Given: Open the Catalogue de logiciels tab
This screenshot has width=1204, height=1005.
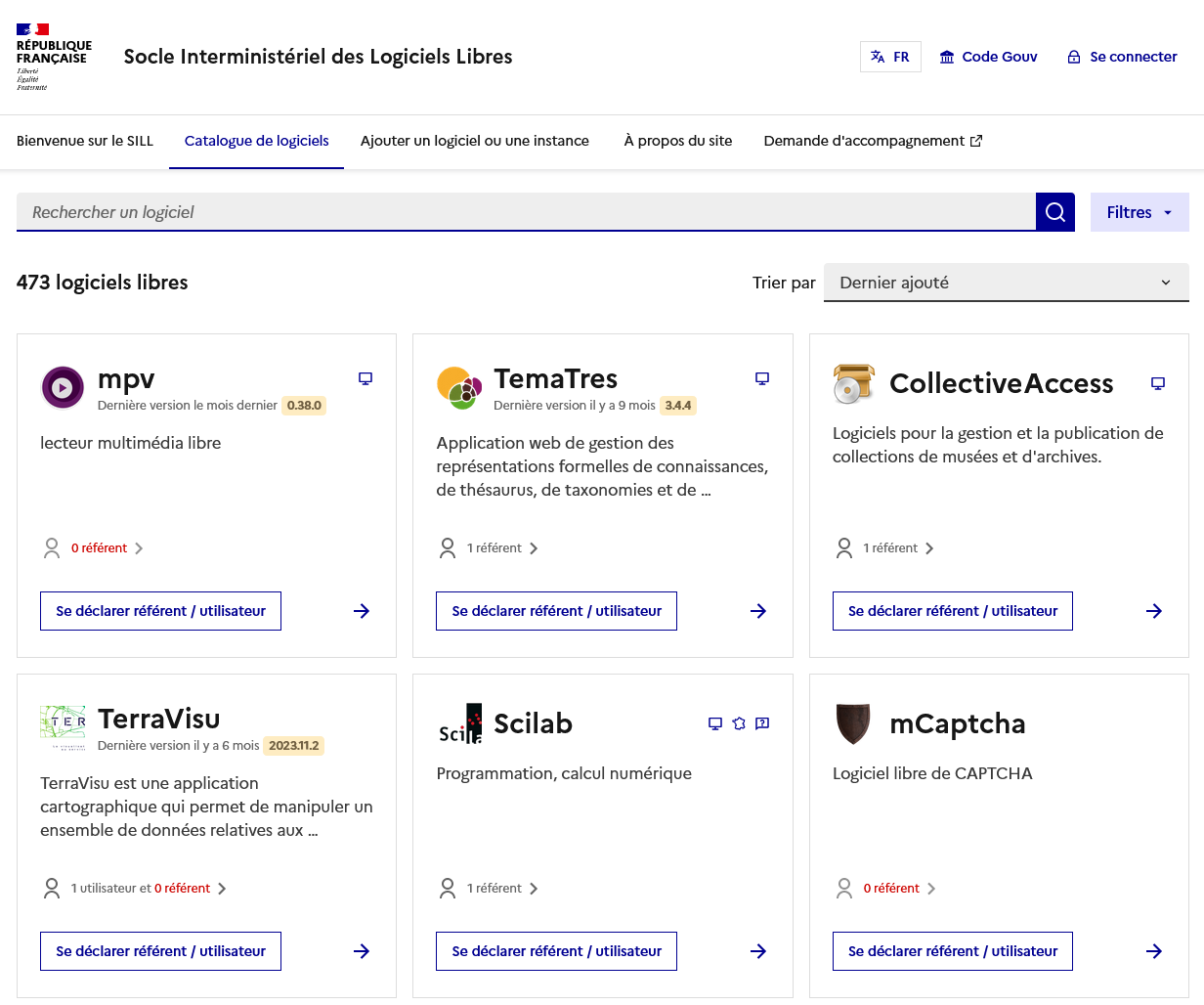Looking at the screenshot, I should 257,141.
